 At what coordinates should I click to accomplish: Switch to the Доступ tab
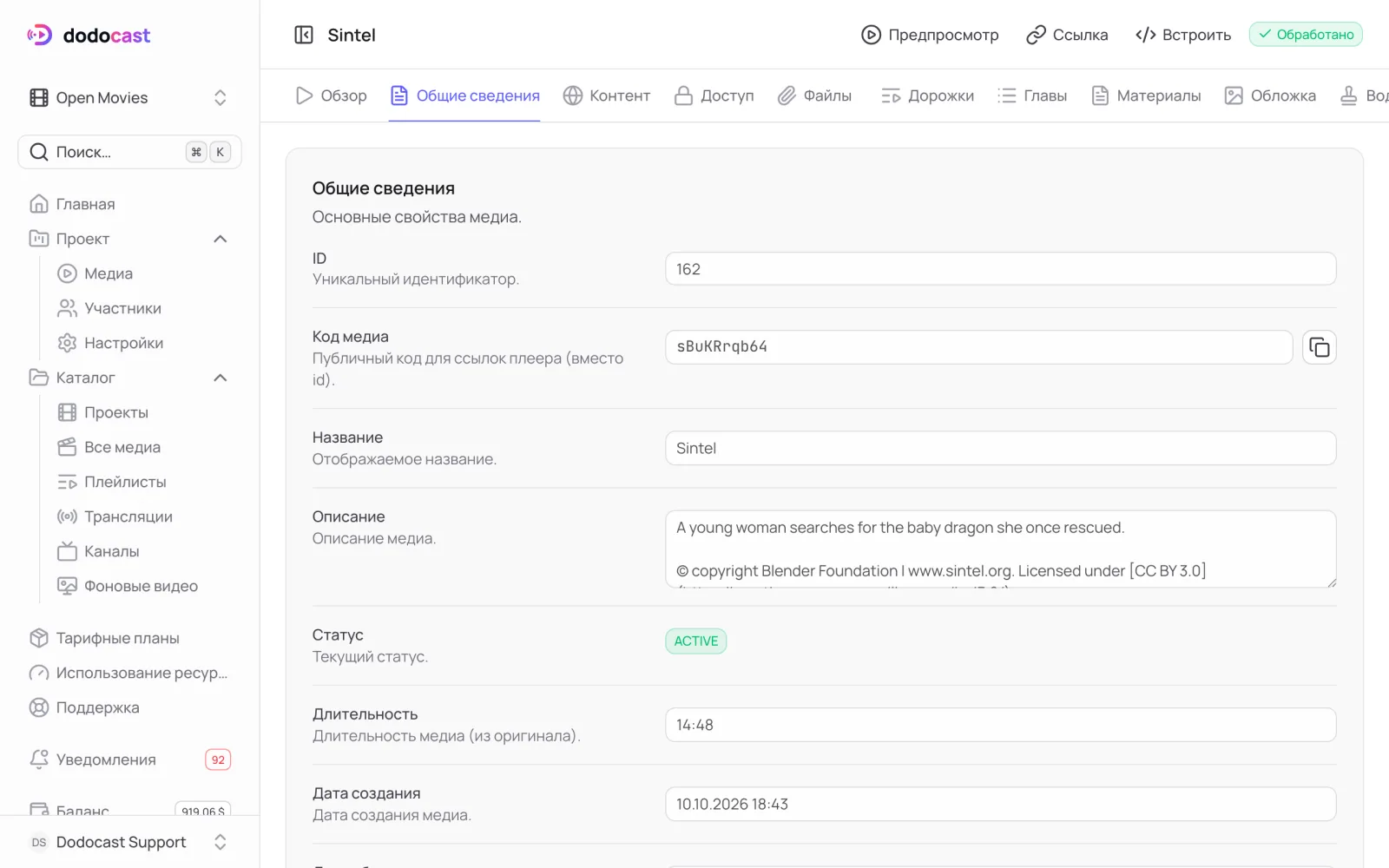[714, 95]
